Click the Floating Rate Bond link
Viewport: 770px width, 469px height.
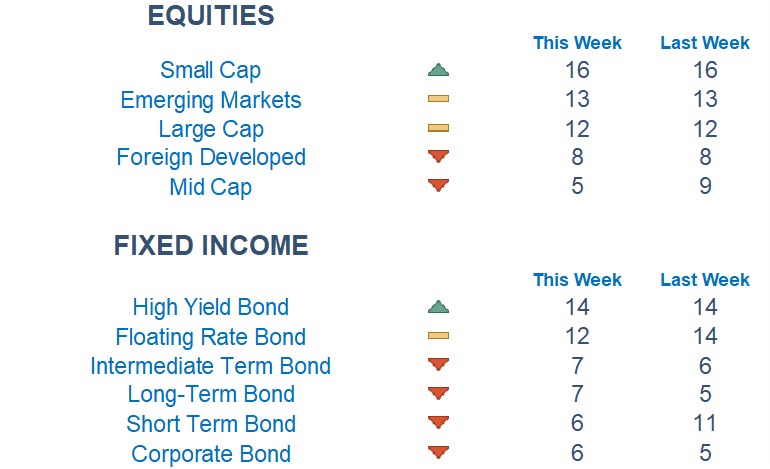[210, 337]
